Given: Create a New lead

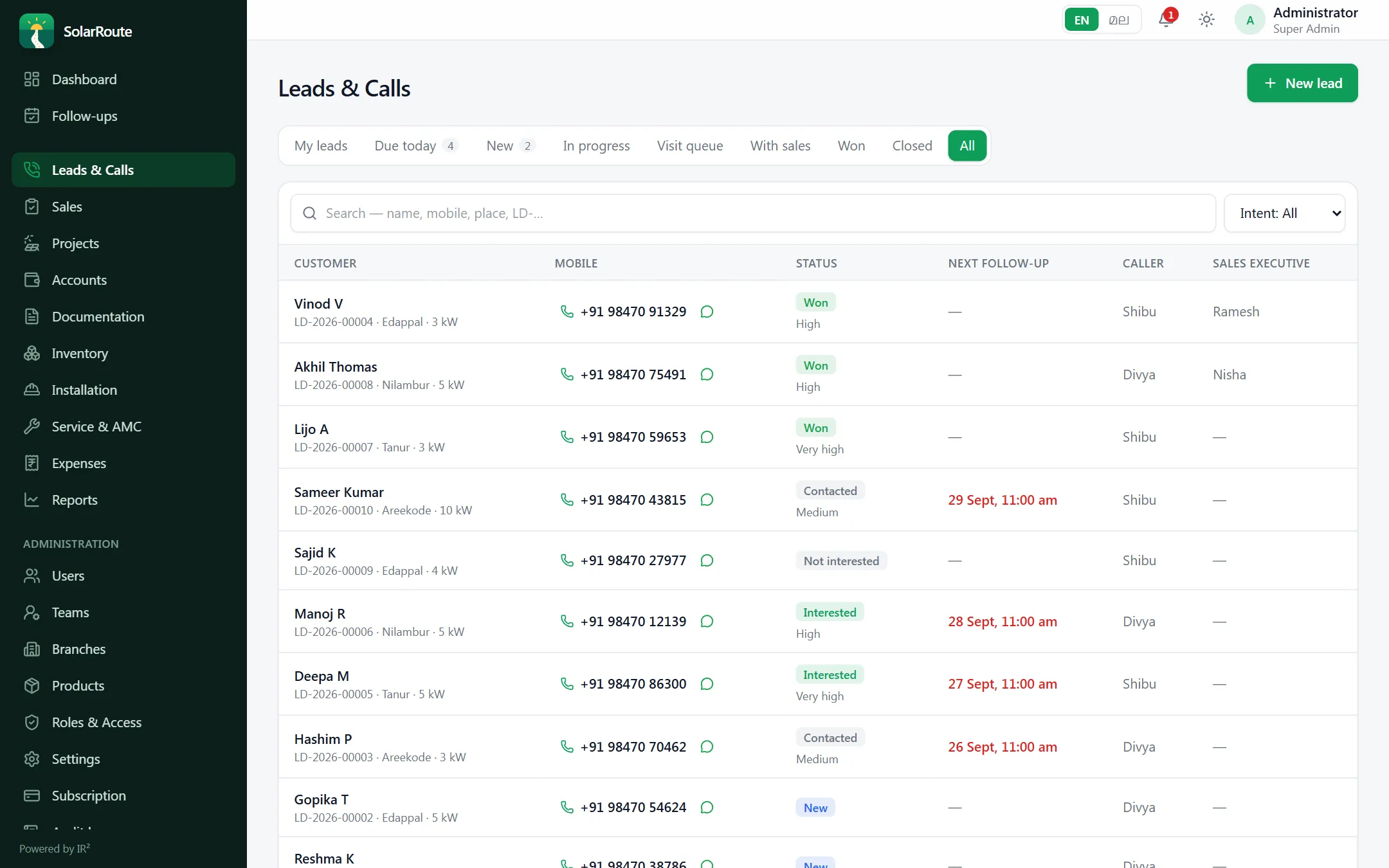Looking at the screenshot, I should (1302, 83).
